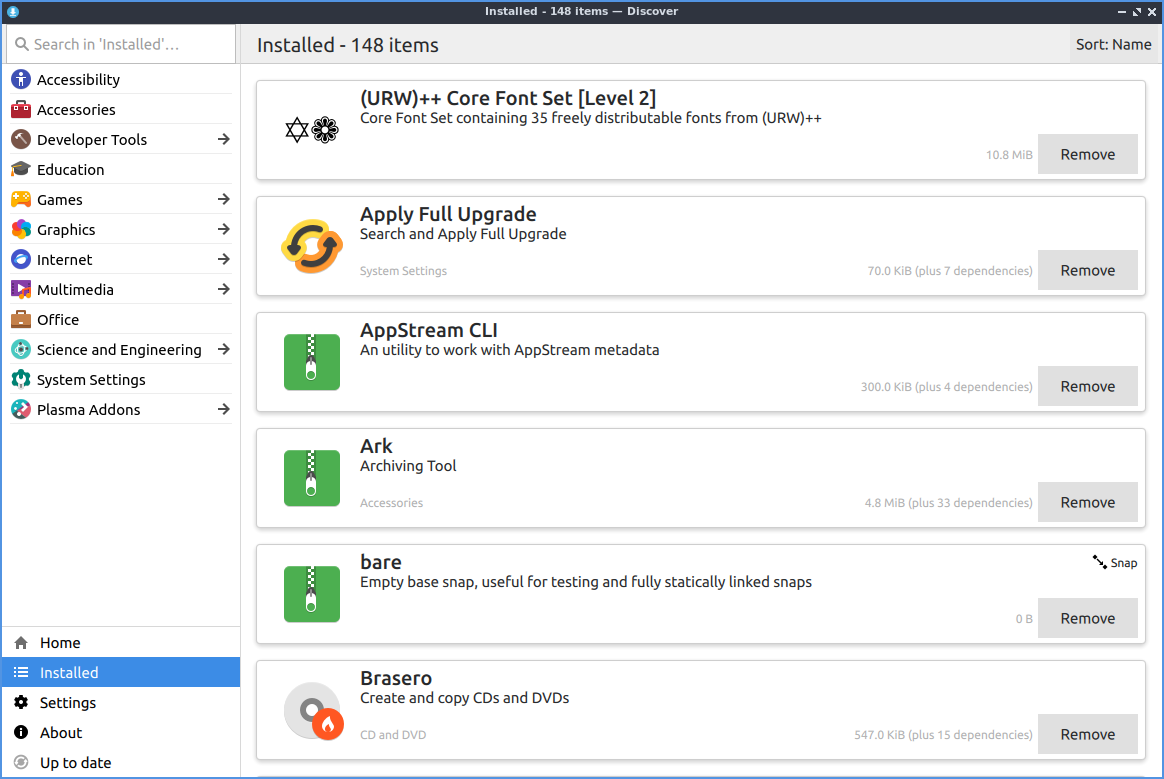Click the Apply Full Upgrade app icon
This screenshot has width=1164, height=779.
[312, 246]
